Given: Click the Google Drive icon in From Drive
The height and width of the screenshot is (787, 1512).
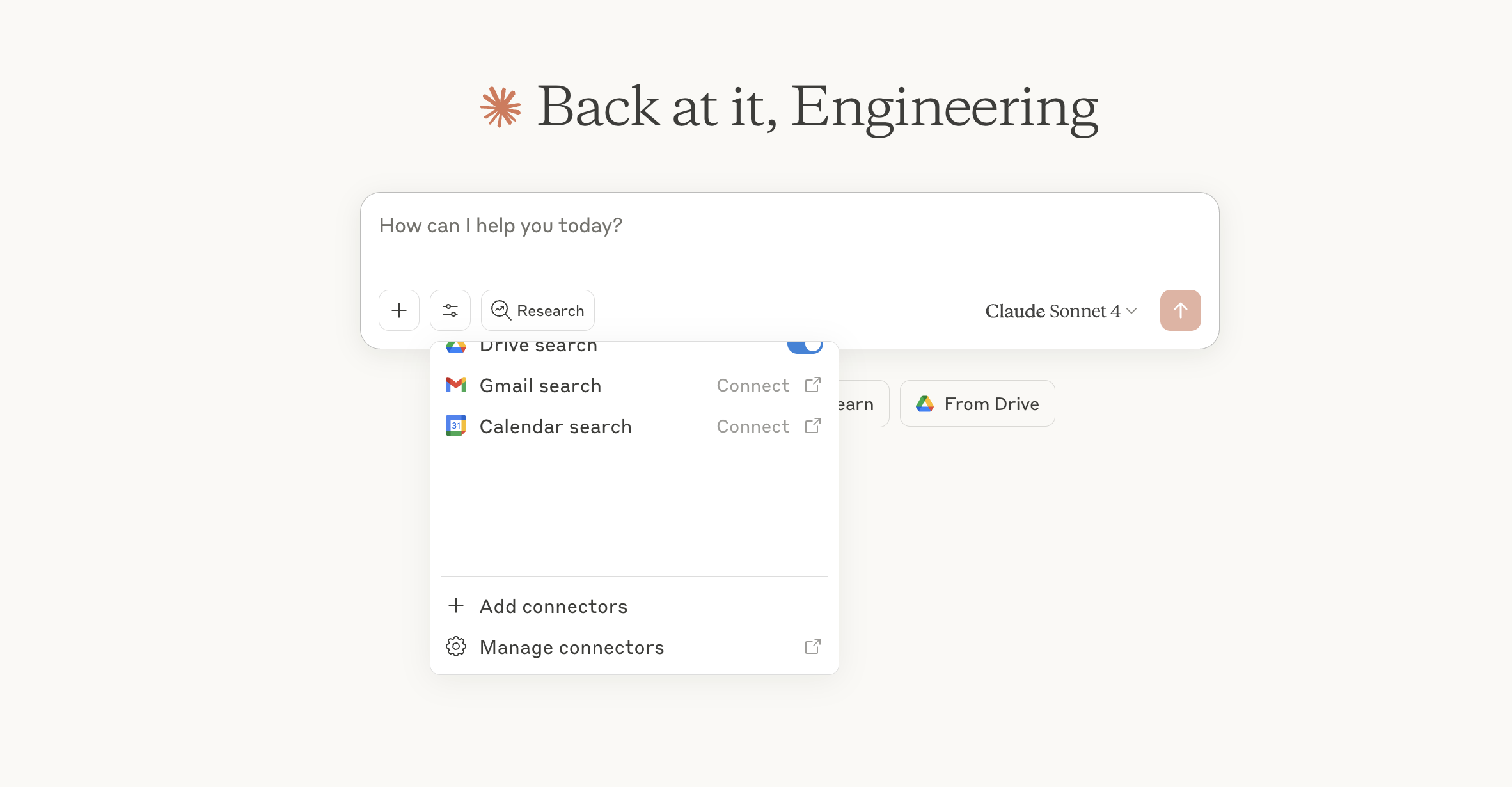Looking at the screenshot, I should 925,404.
